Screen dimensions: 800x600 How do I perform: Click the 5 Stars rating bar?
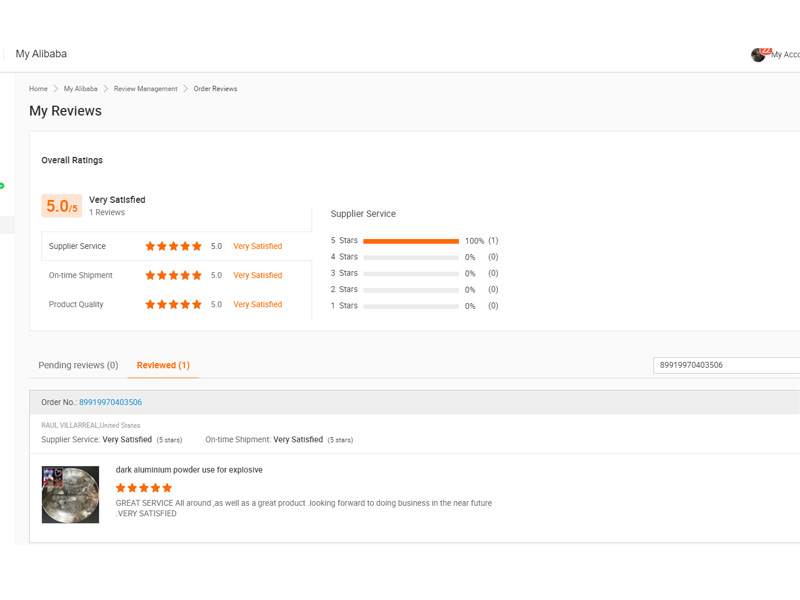tap(411, 241)
